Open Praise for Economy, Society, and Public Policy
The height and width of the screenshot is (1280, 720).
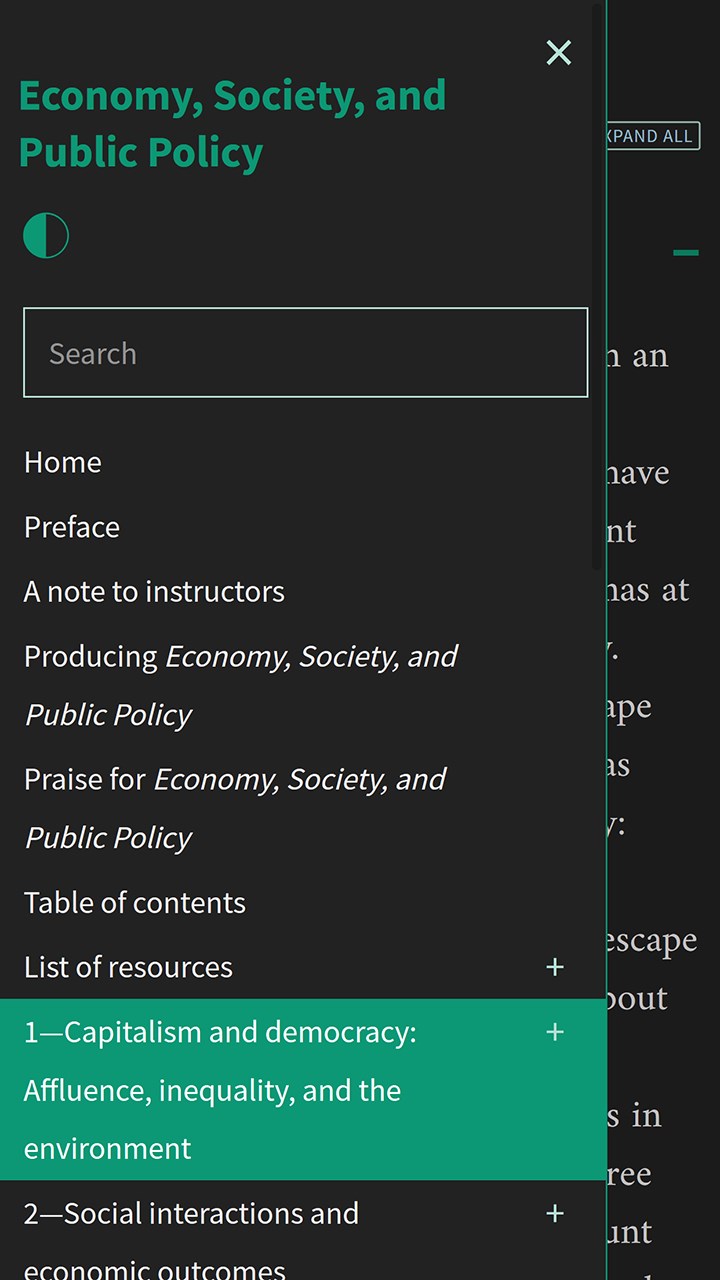click(235, 807)
